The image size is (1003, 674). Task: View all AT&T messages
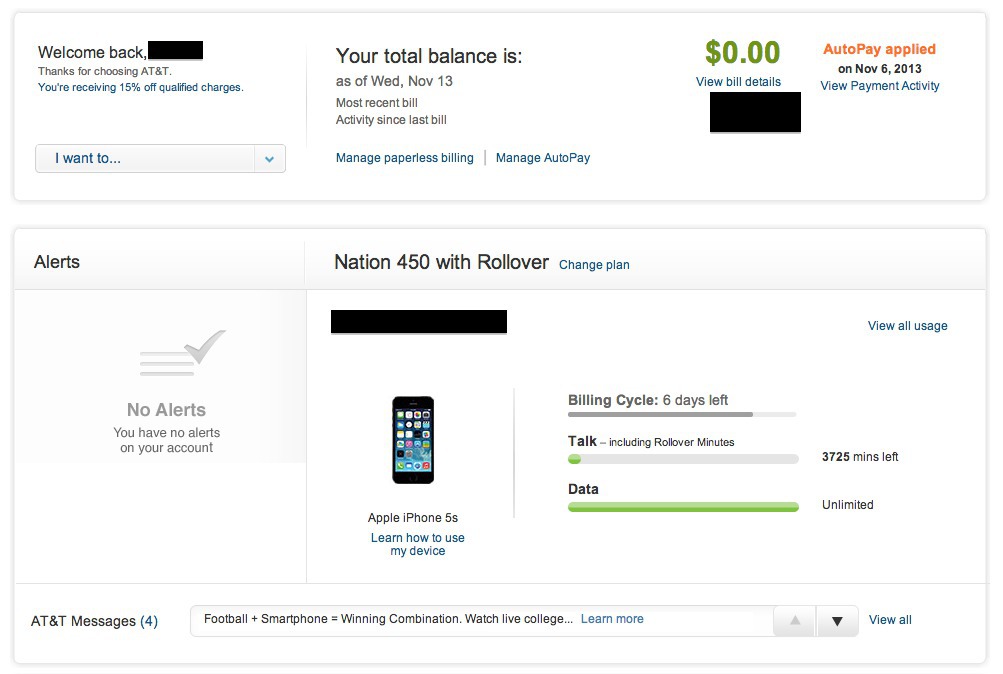(890, 620)
